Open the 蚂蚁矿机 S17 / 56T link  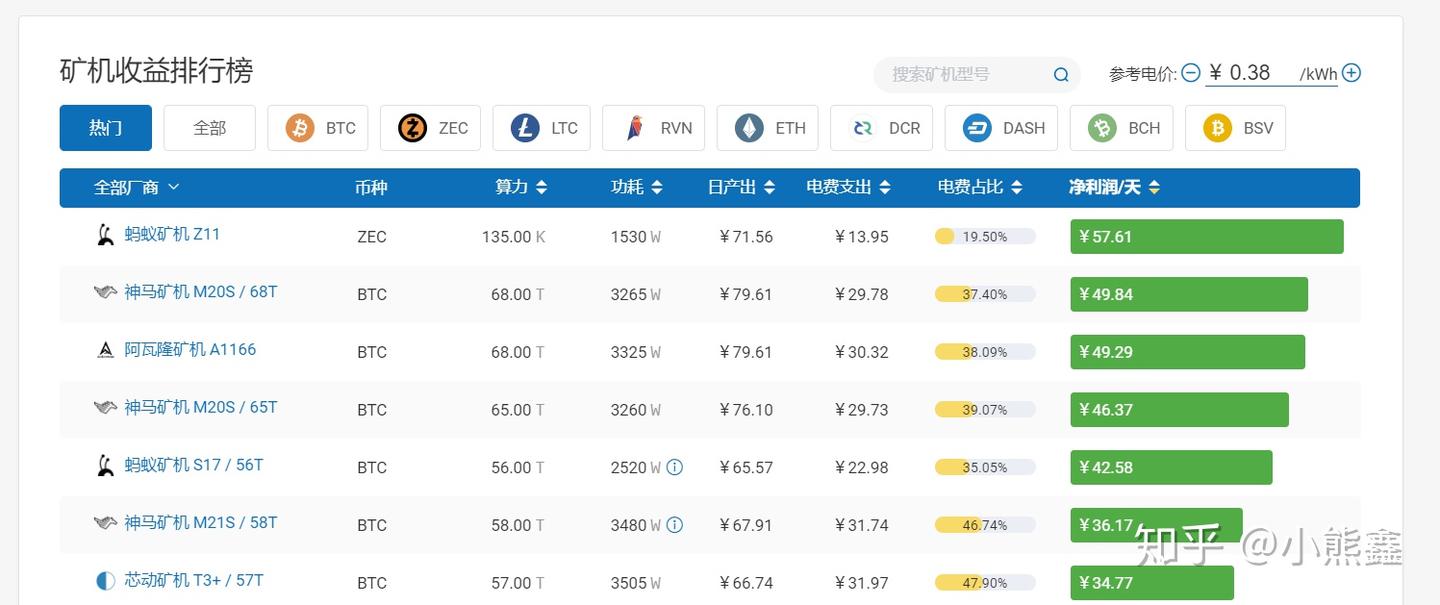(193, 465)
